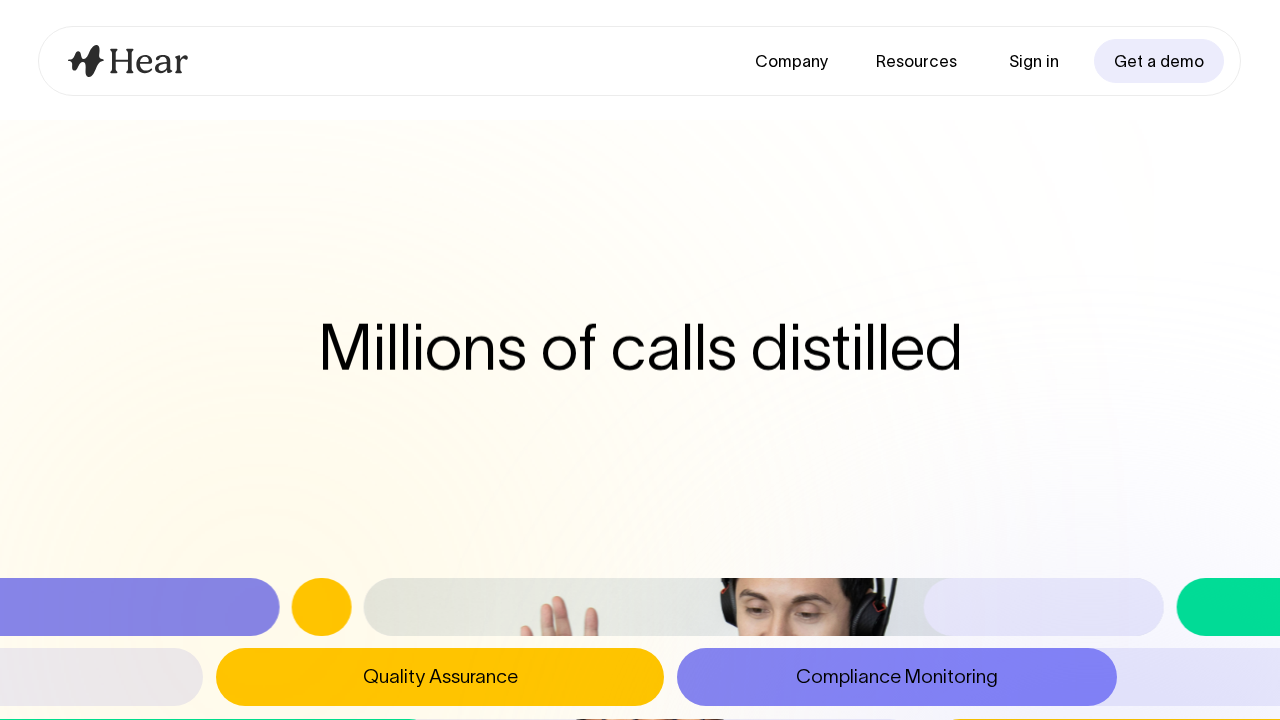
Task: Select the Quality Assurance pill
Action: coord(440,677)
